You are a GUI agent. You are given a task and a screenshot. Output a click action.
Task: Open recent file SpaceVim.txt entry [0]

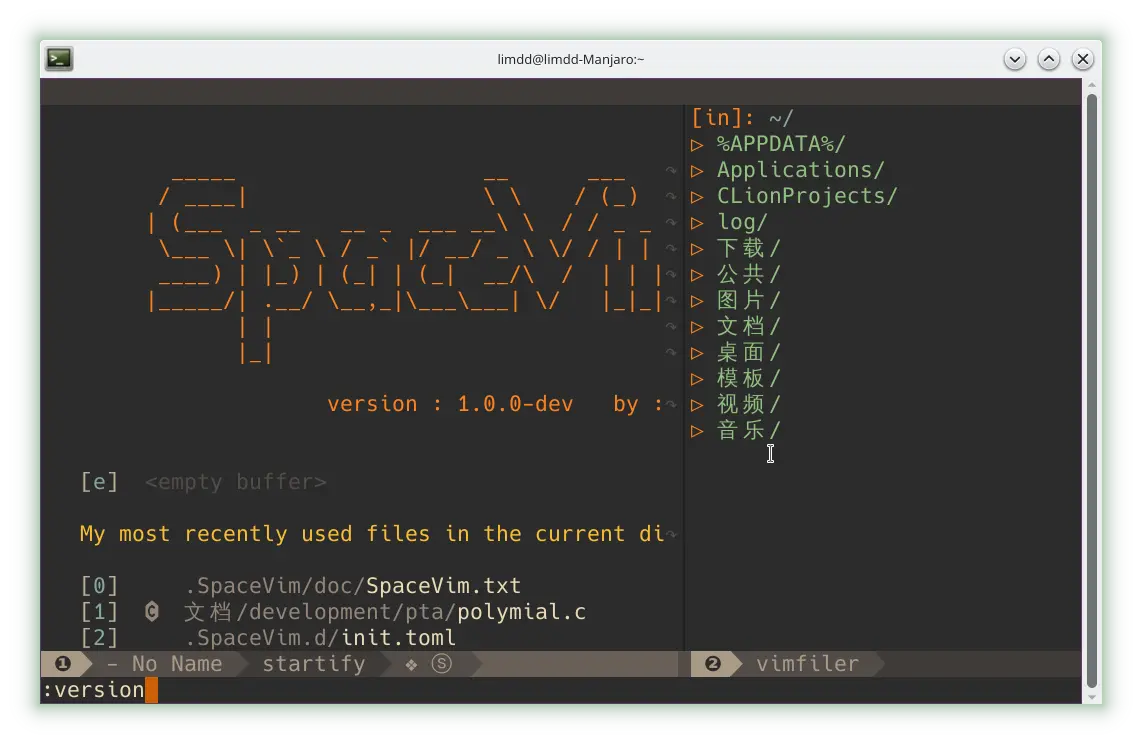pos(300,586)
